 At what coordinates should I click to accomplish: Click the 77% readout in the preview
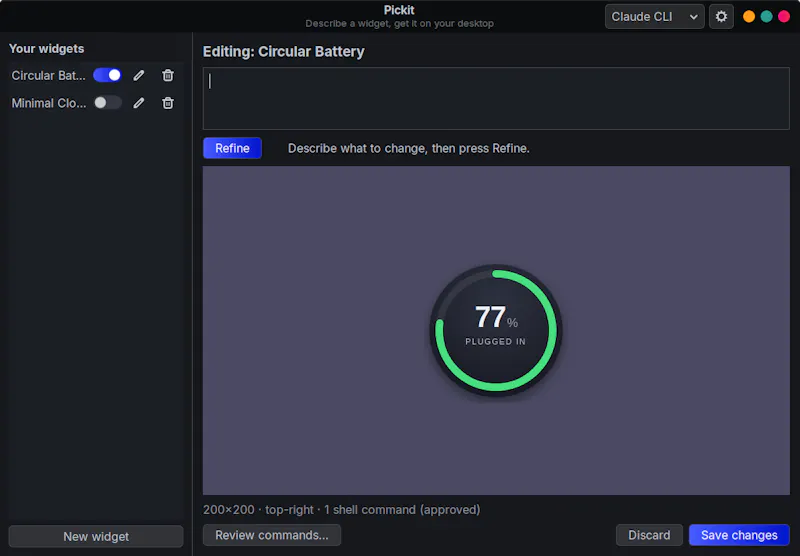(496, 317)
